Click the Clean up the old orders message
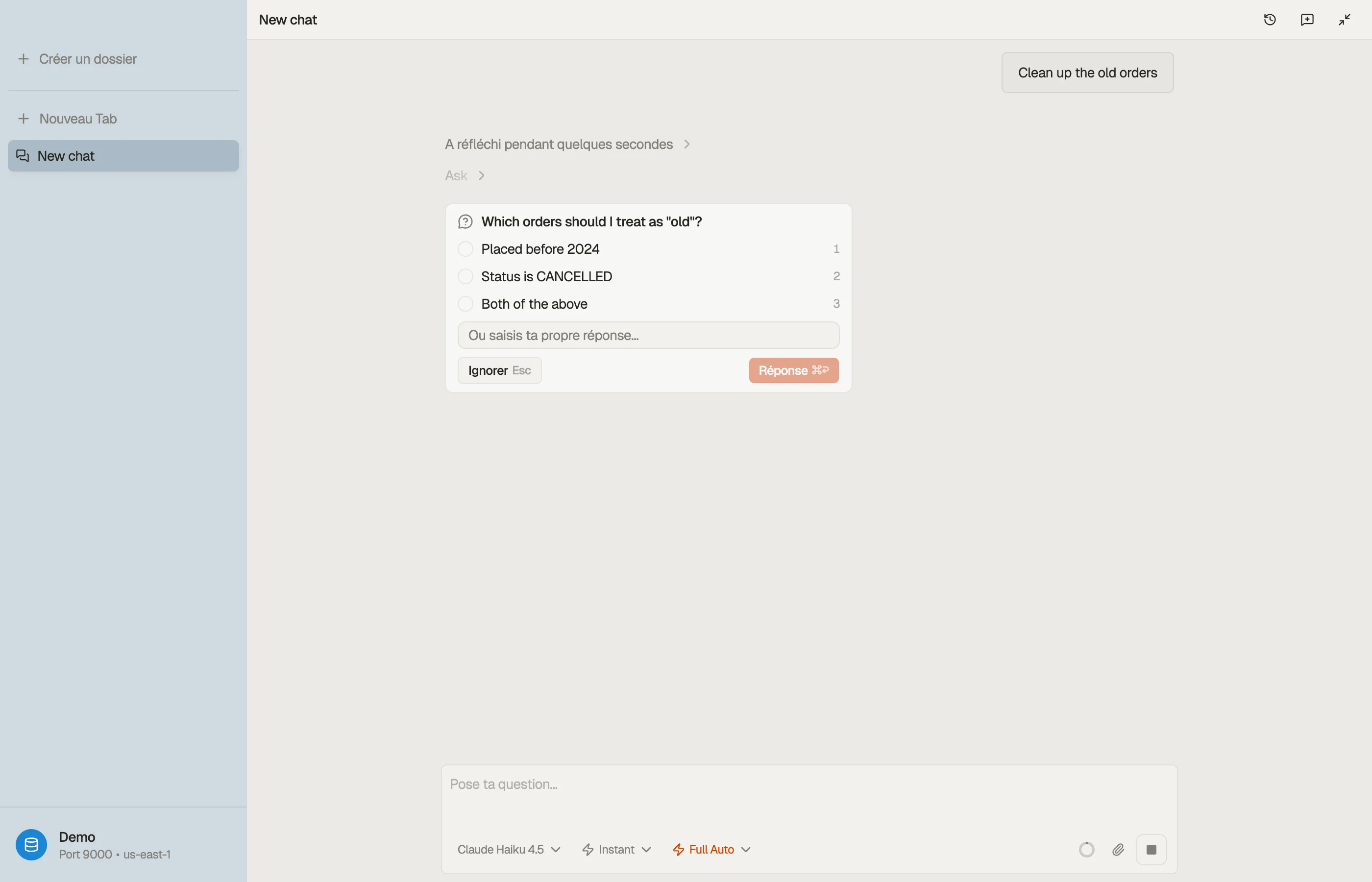Screen dimensions: 1372x882 point(1087,73)
